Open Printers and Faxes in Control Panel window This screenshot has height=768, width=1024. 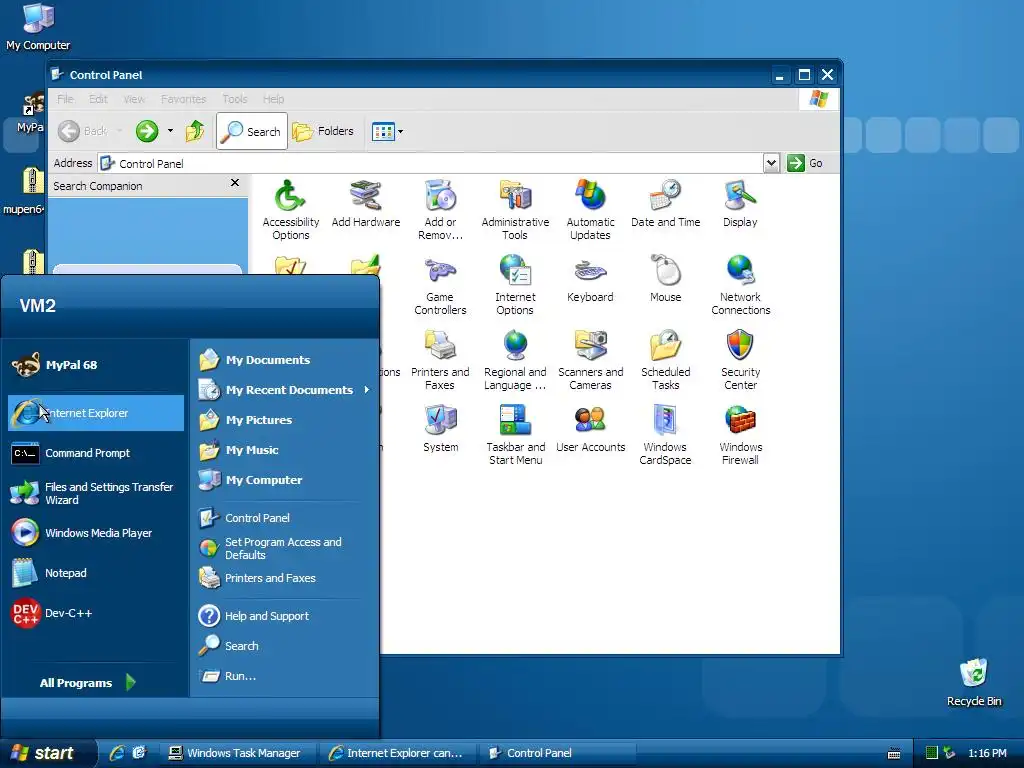click(440, 360)
